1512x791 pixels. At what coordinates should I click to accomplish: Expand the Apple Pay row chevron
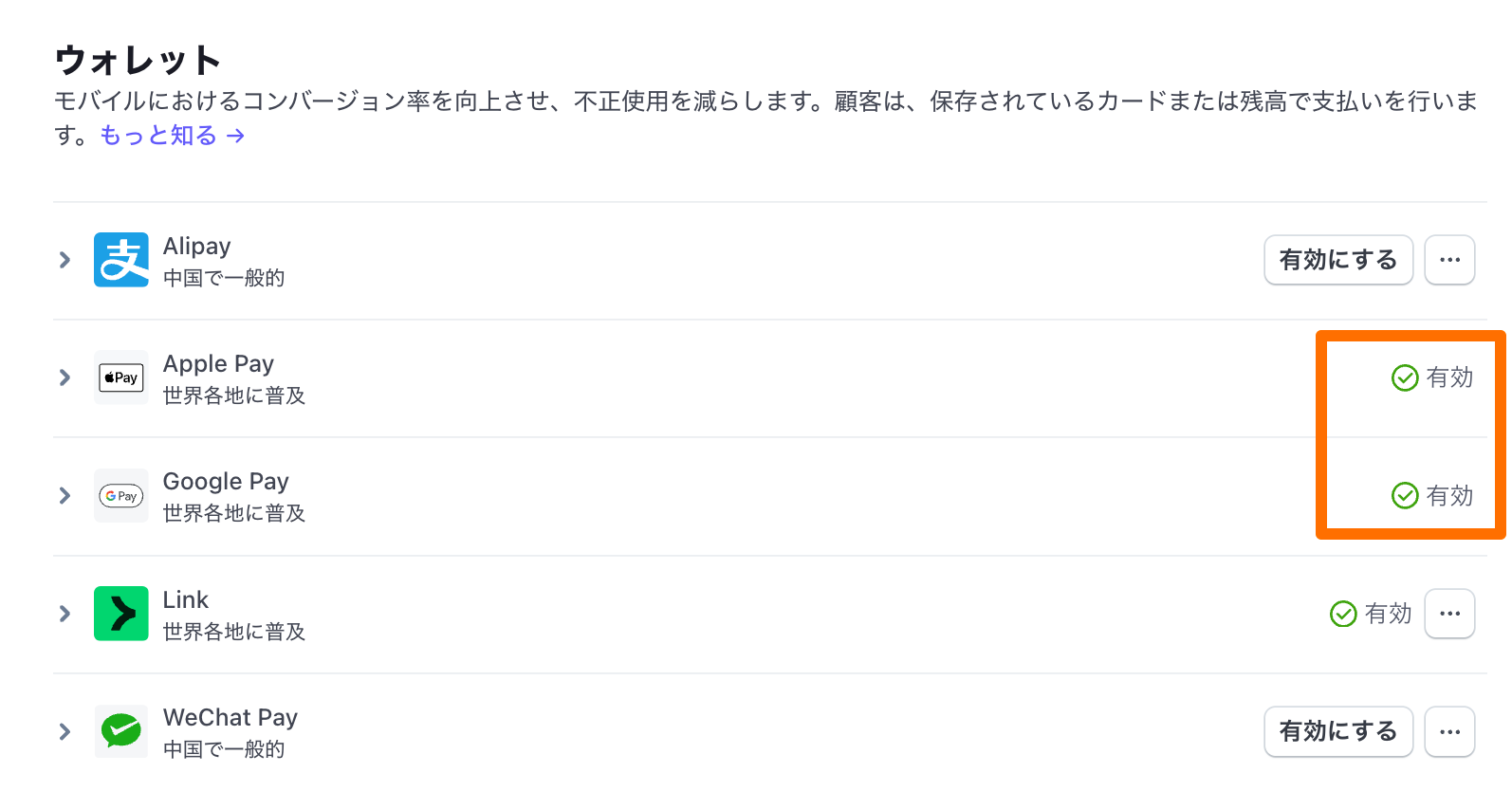(65, 377)
